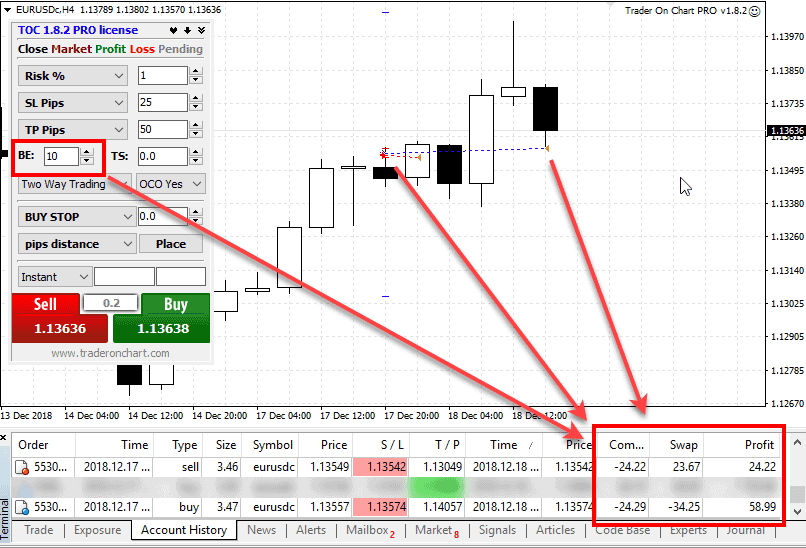Click the TP Pips input showing 50
This screenshot has width=806, height=548.
pos(162,130)
